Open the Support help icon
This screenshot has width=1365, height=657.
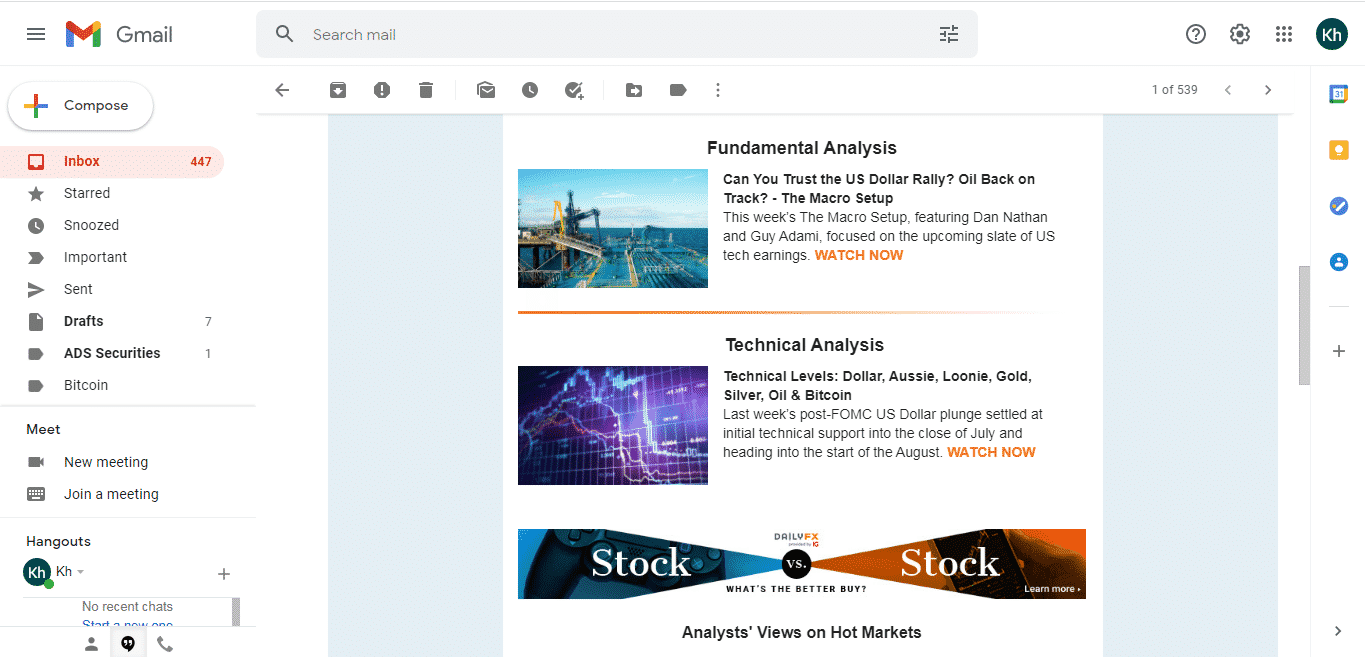pos(1196,34)
